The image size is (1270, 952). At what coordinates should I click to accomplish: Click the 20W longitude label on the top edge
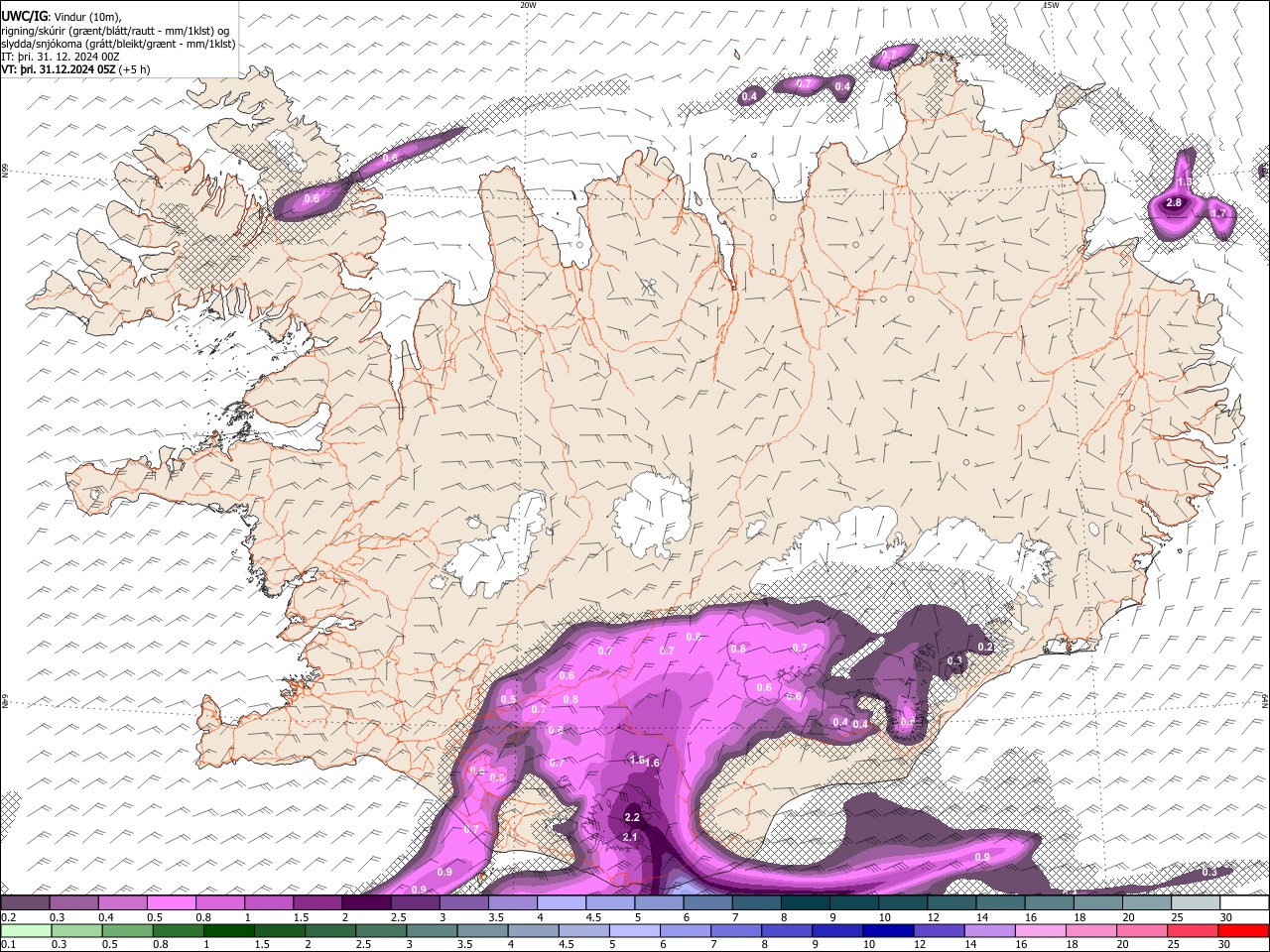(528, 5)
